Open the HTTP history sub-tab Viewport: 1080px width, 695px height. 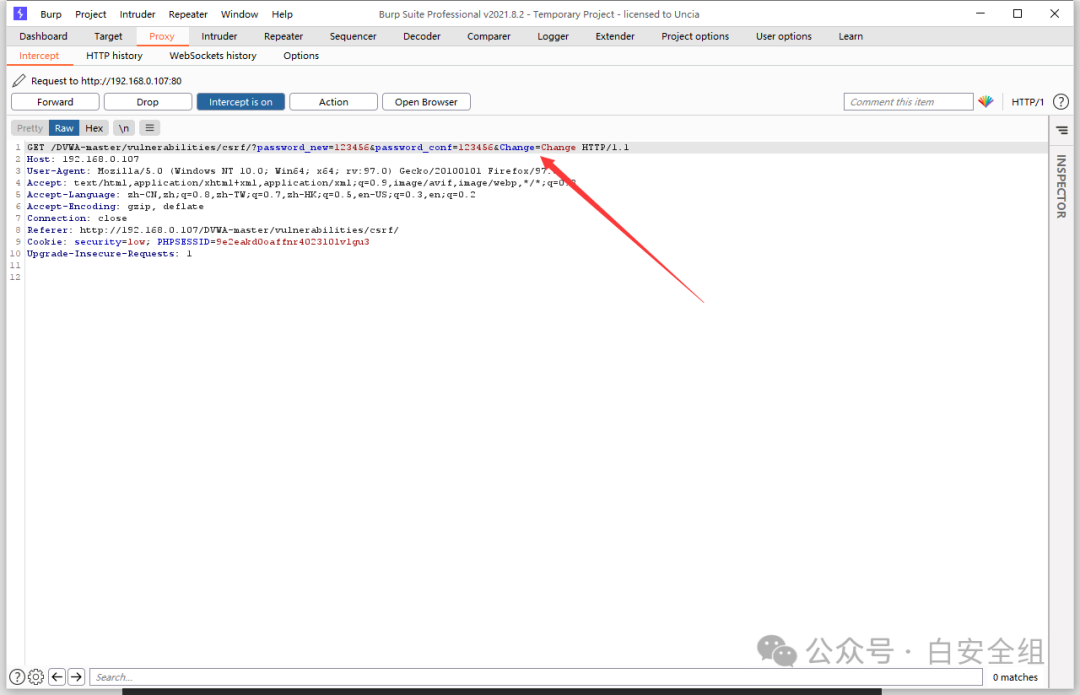click(114, 55)
